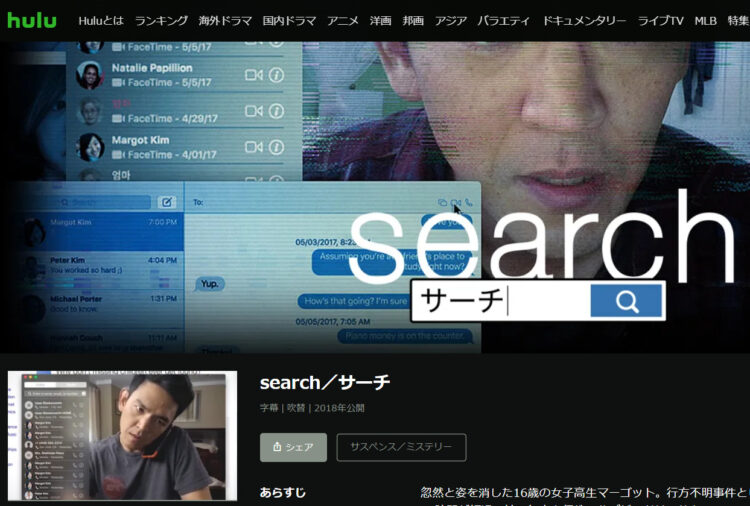750x506 pixels.
Task: Click the movie thumbnail of man on phone
Action: tap(122, 436)
